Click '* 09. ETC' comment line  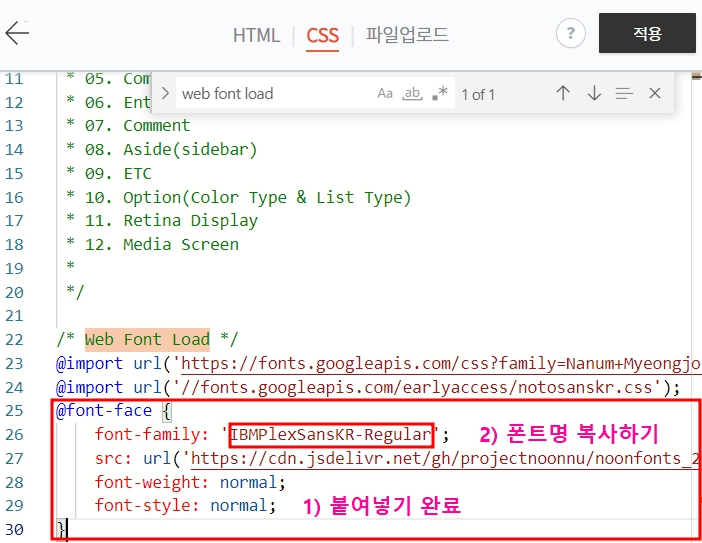pos(109,174)
